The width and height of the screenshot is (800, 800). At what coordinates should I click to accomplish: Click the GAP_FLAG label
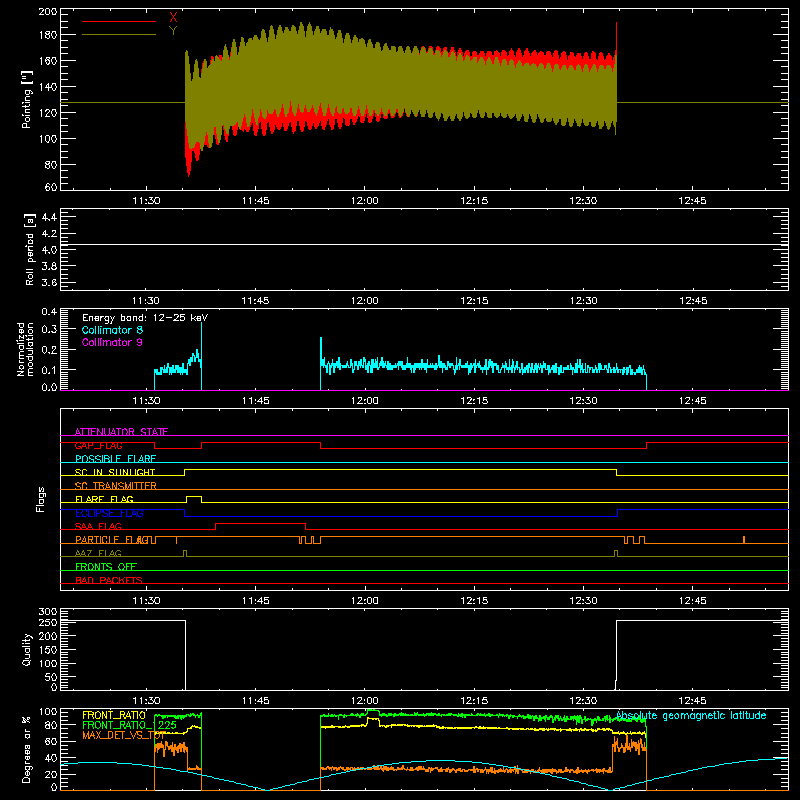(x=98, y=445)
